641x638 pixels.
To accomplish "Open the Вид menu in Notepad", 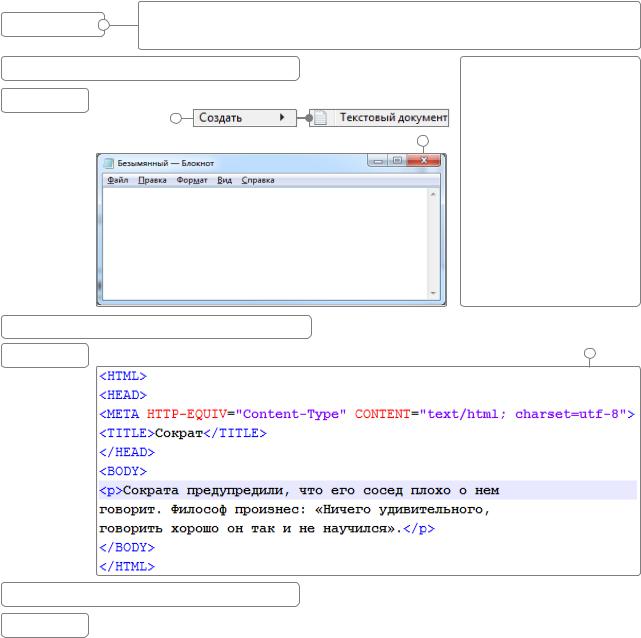I will point(224,180).
